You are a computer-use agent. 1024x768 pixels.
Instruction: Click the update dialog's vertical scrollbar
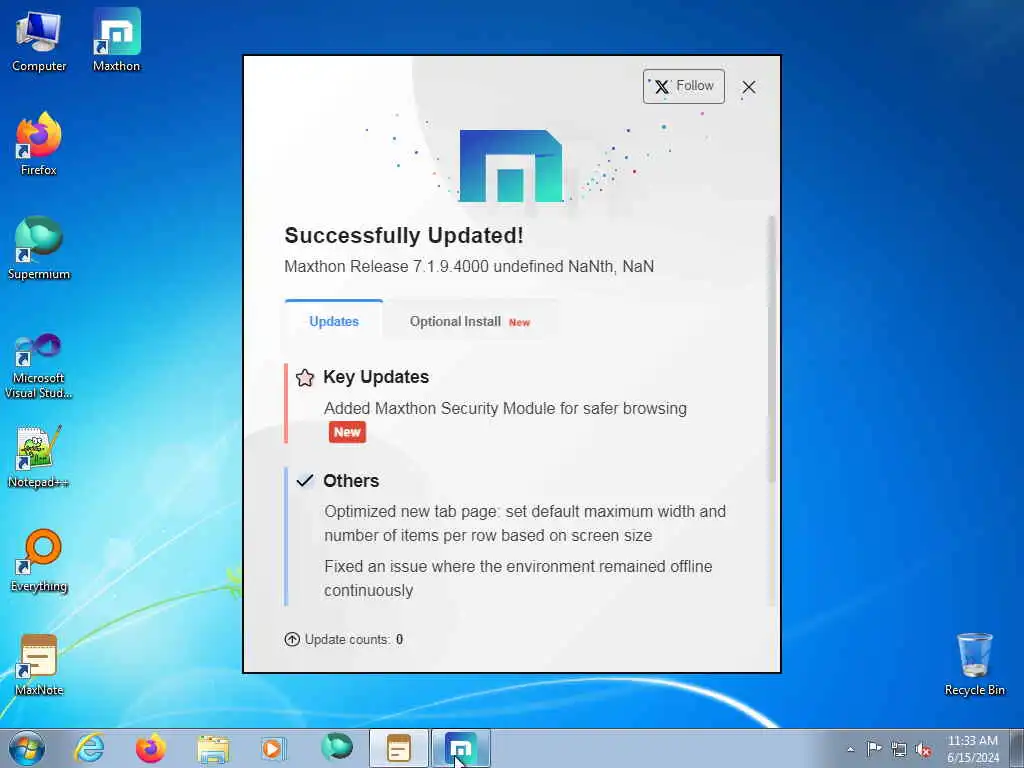(771, 349)
